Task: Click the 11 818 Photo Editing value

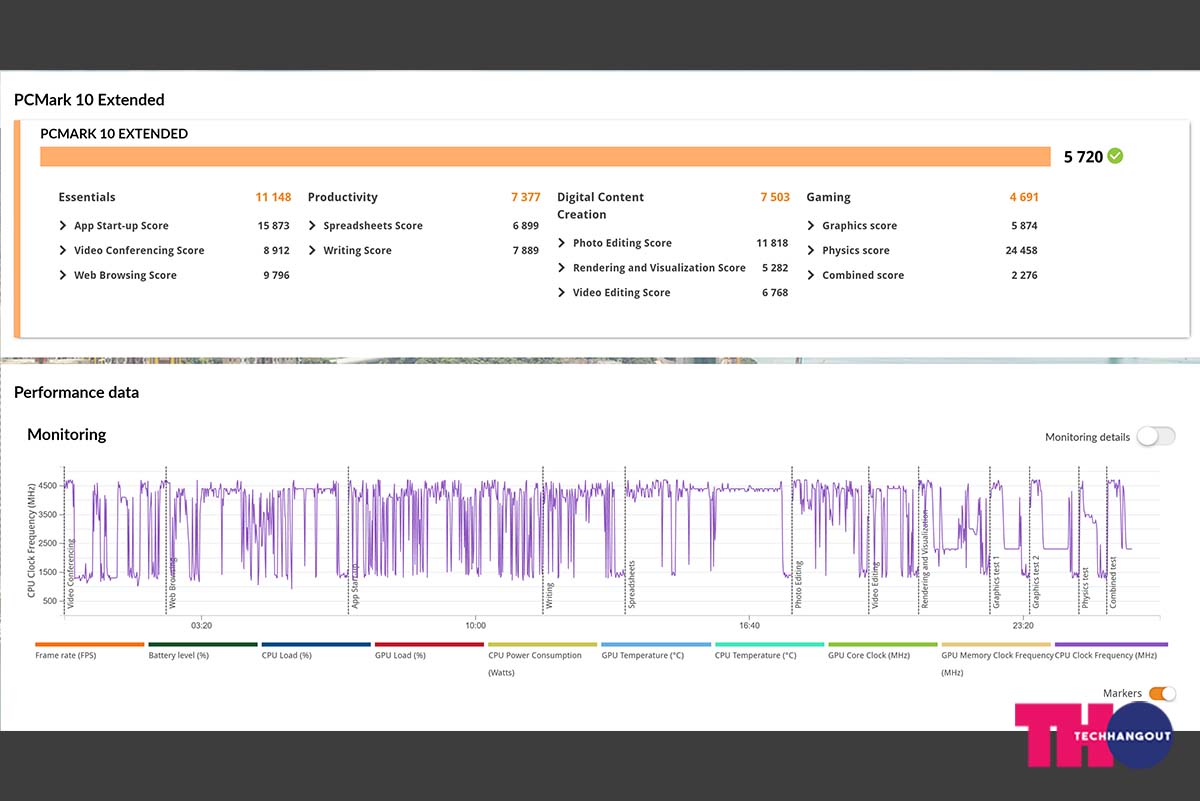Action: click(x=772, y=243)
